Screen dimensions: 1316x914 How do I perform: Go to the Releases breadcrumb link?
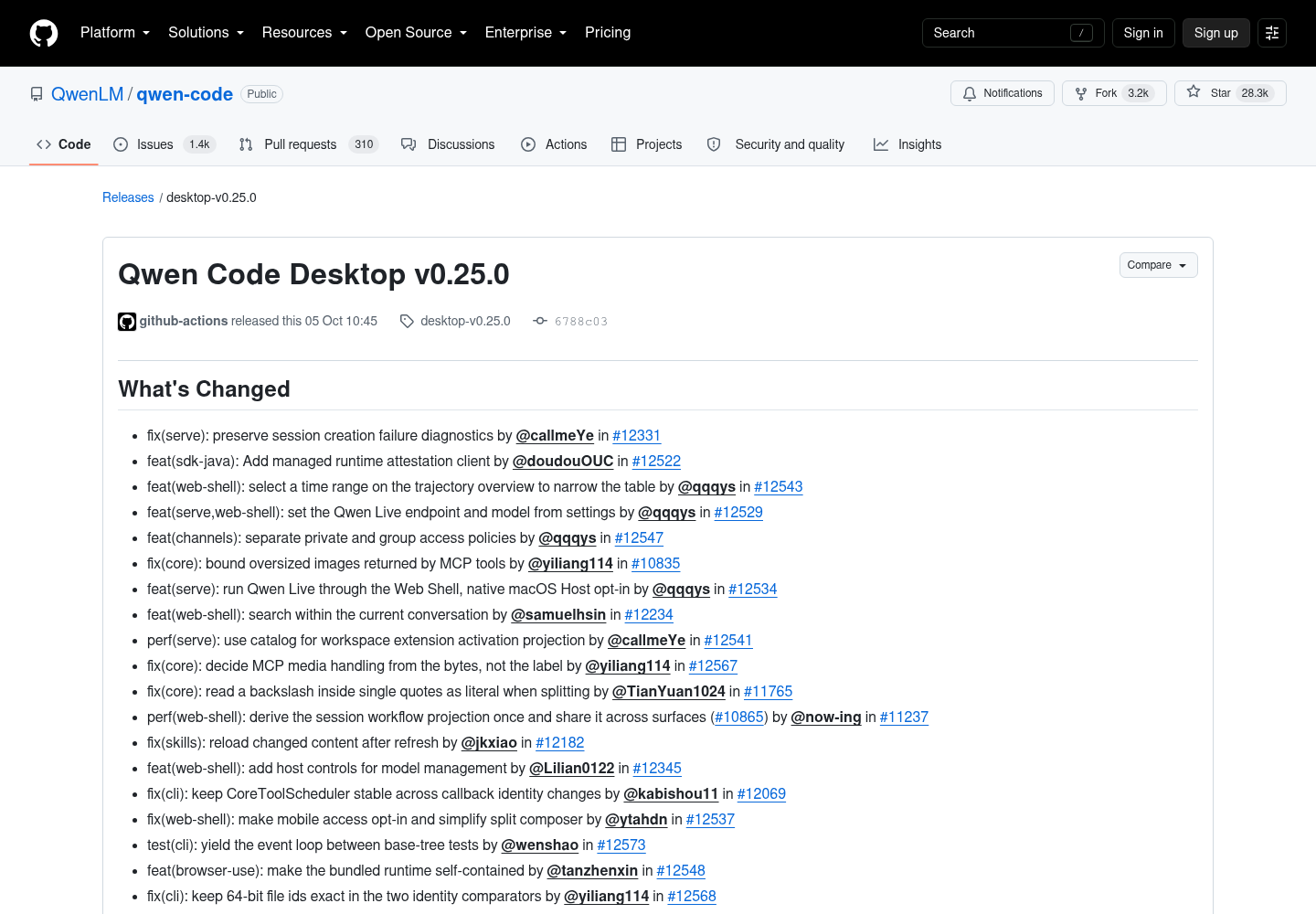coord(128,197)
